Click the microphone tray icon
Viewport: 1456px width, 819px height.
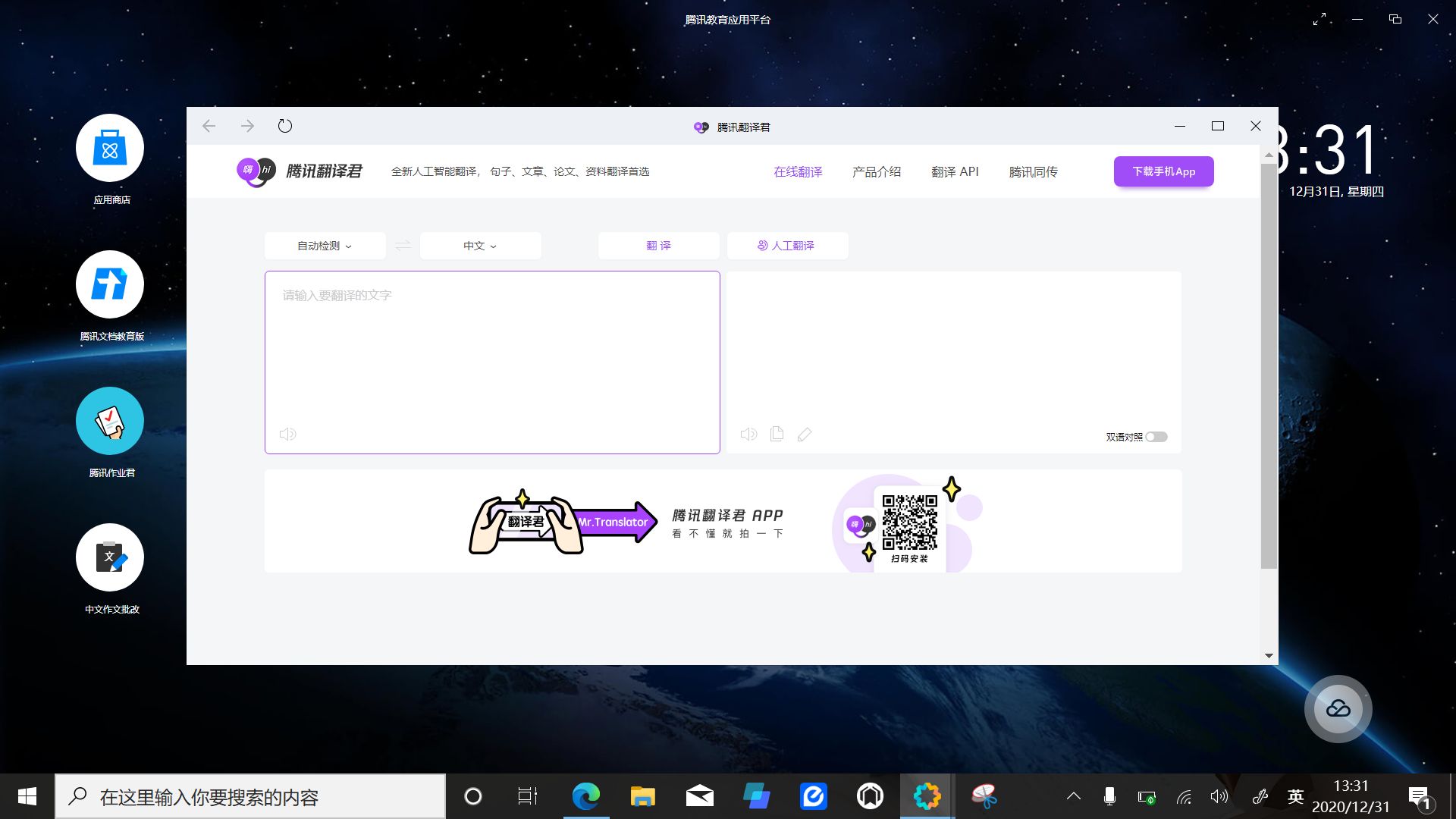pos(1109,796)
